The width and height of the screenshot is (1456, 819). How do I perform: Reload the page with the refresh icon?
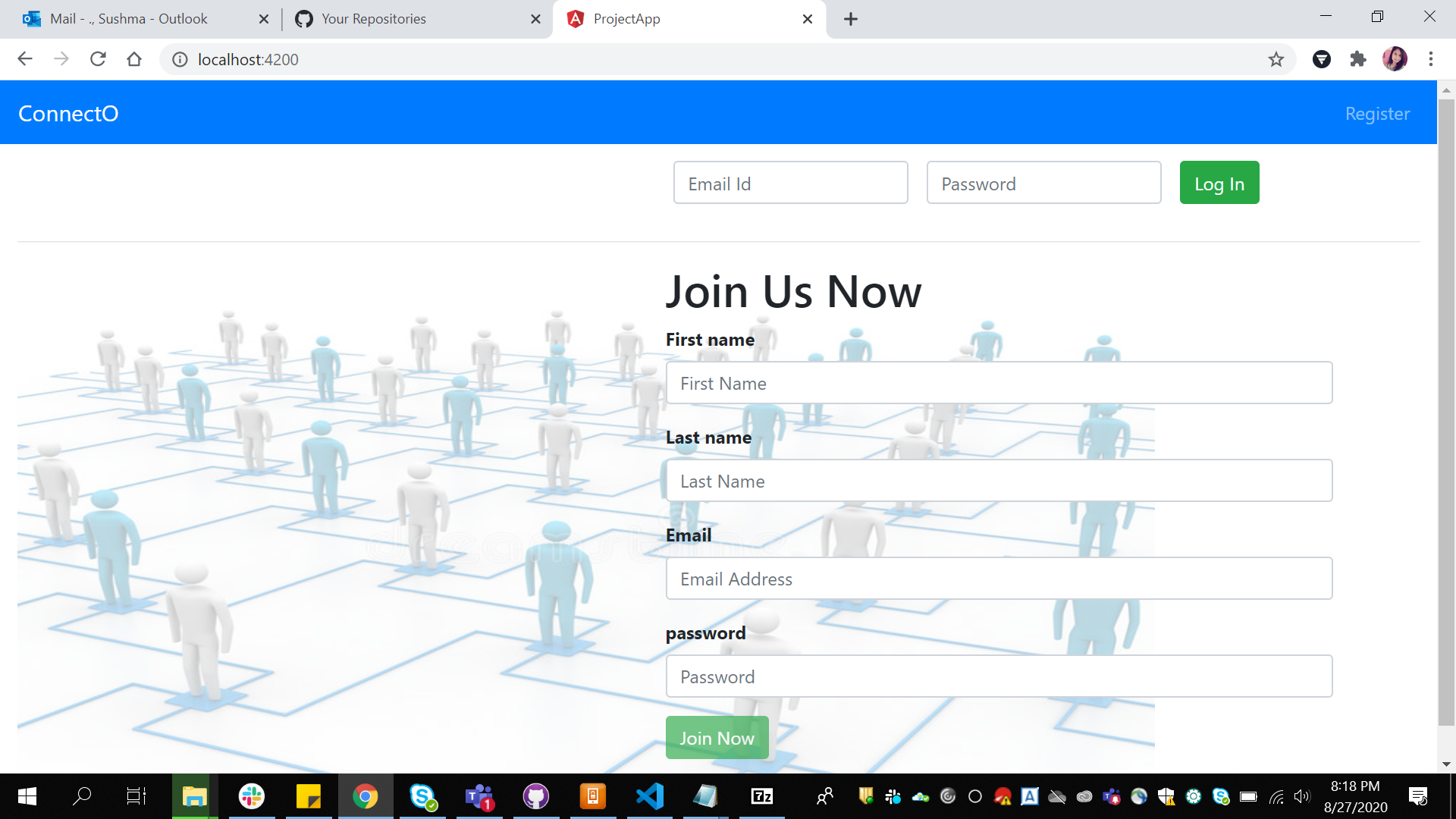[98, 59]
